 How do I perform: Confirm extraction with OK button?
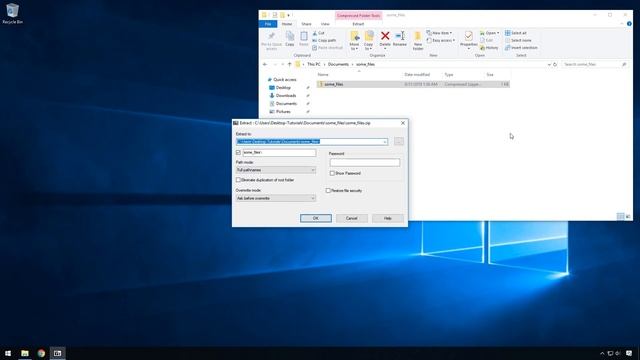click(316, 218)
